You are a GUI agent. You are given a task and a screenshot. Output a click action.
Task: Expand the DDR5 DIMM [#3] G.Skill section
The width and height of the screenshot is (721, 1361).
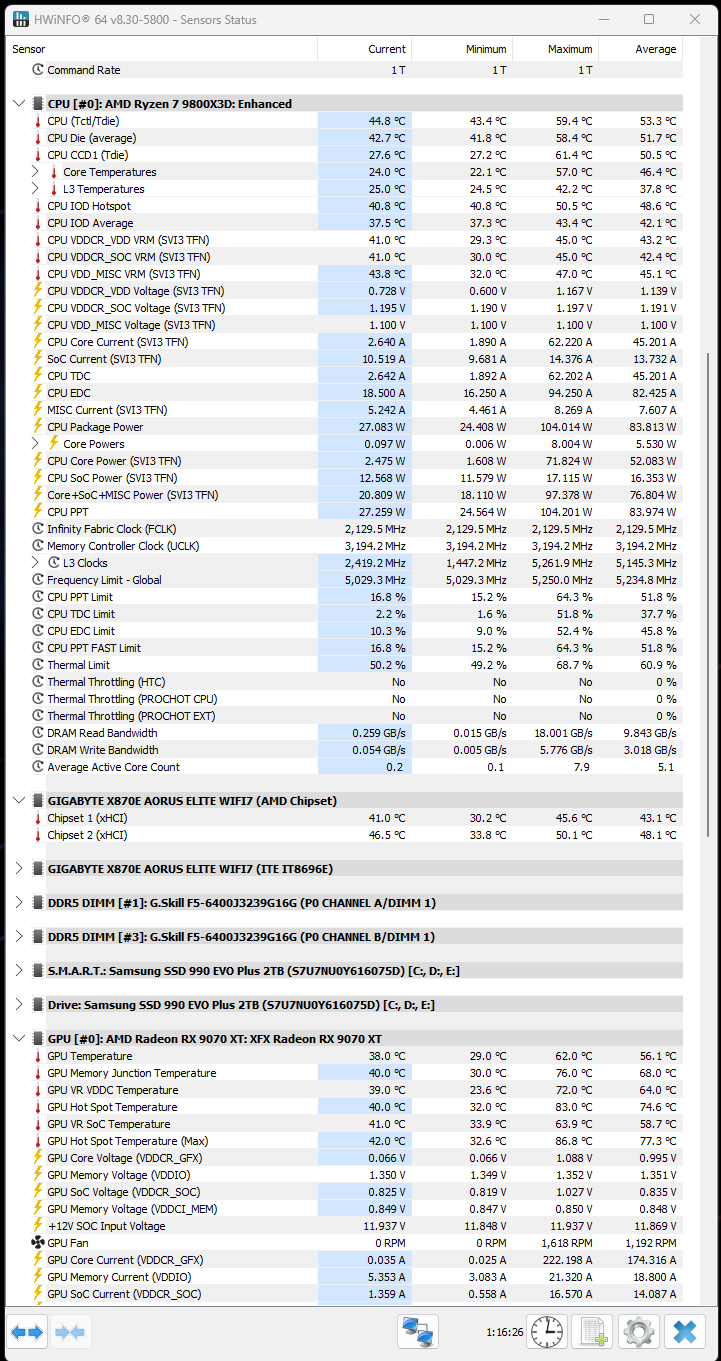19,937
